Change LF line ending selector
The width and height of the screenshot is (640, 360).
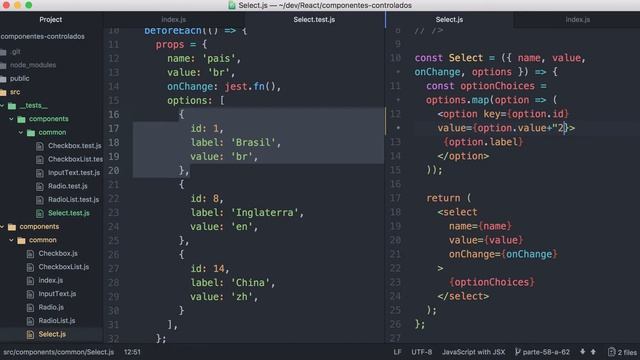click(398, 352)
